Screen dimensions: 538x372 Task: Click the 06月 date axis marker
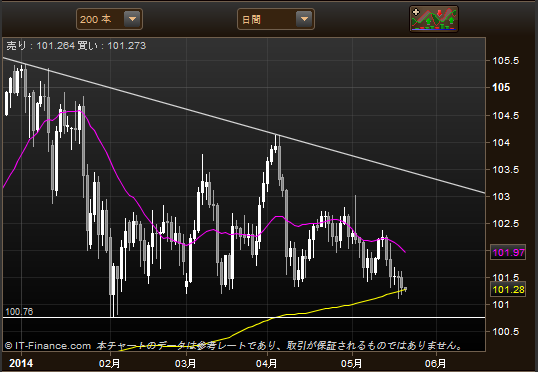point(435,363)
